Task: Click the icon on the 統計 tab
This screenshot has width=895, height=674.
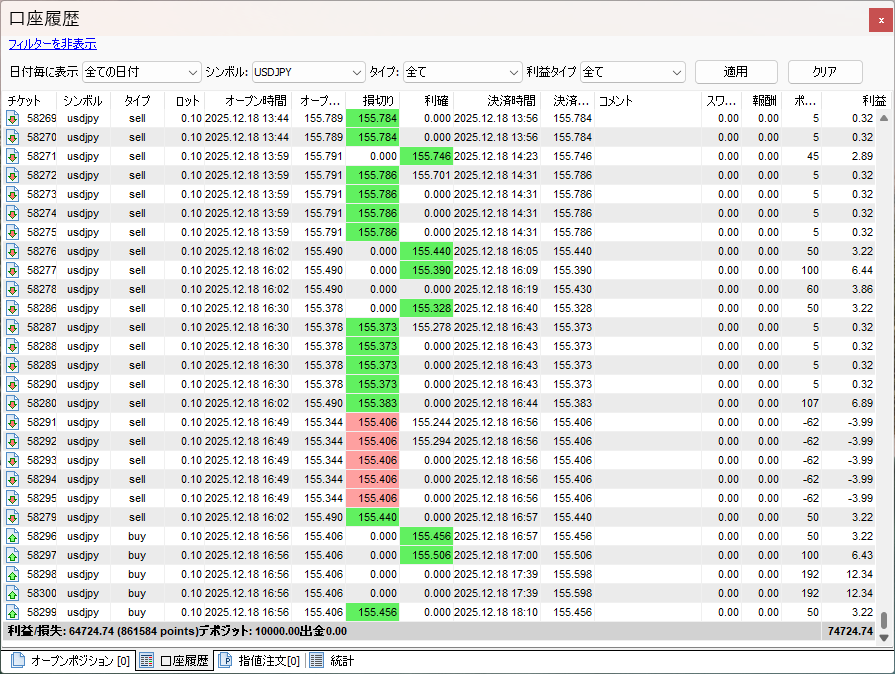Action: coord(316,661)
